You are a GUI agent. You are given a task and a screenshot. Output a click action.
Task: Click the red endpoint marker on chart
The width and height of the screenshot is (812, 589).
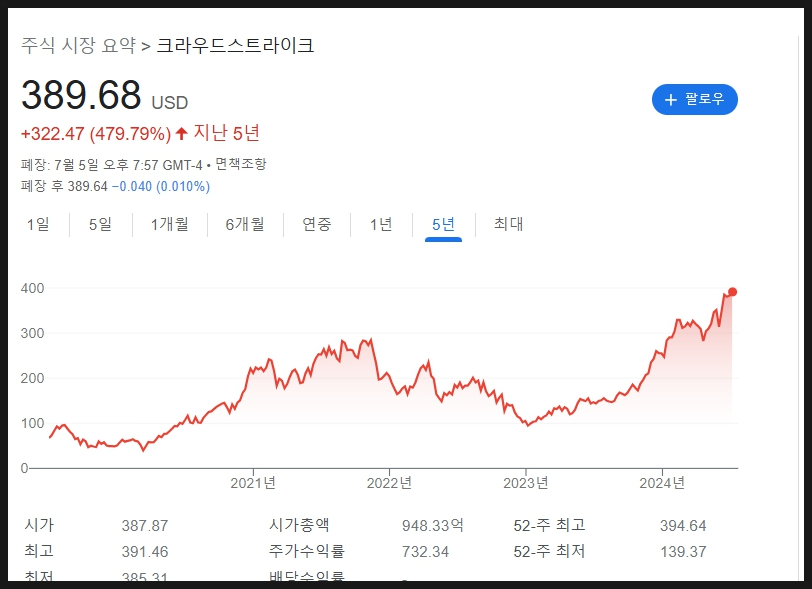click(x=732, y=292)
